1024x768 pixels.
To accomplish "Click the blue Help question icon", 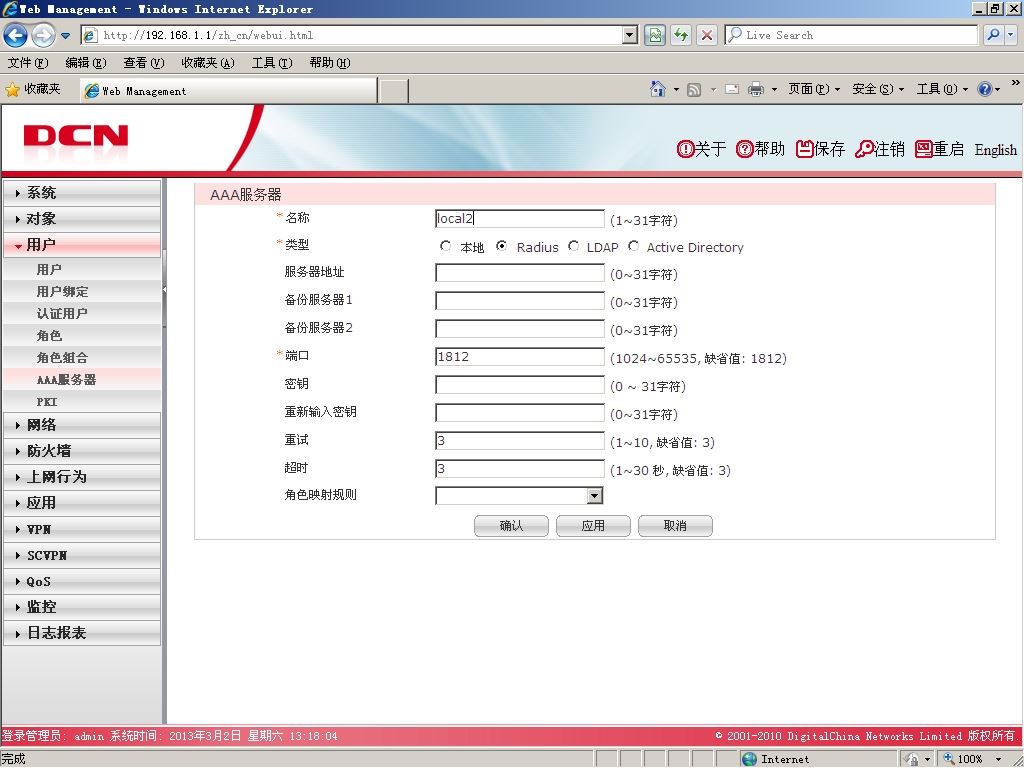I will click(984, 89).
